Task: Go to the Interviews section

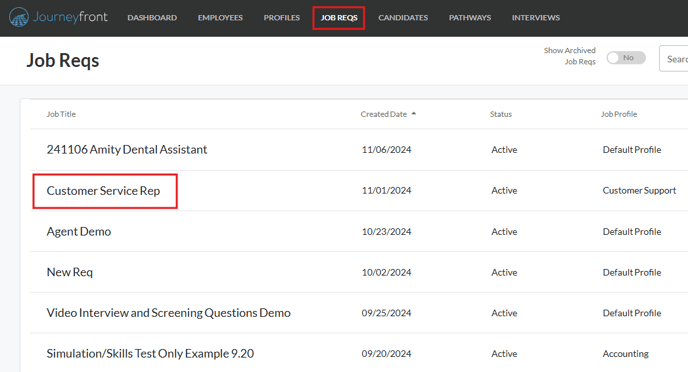Action: 535,18
